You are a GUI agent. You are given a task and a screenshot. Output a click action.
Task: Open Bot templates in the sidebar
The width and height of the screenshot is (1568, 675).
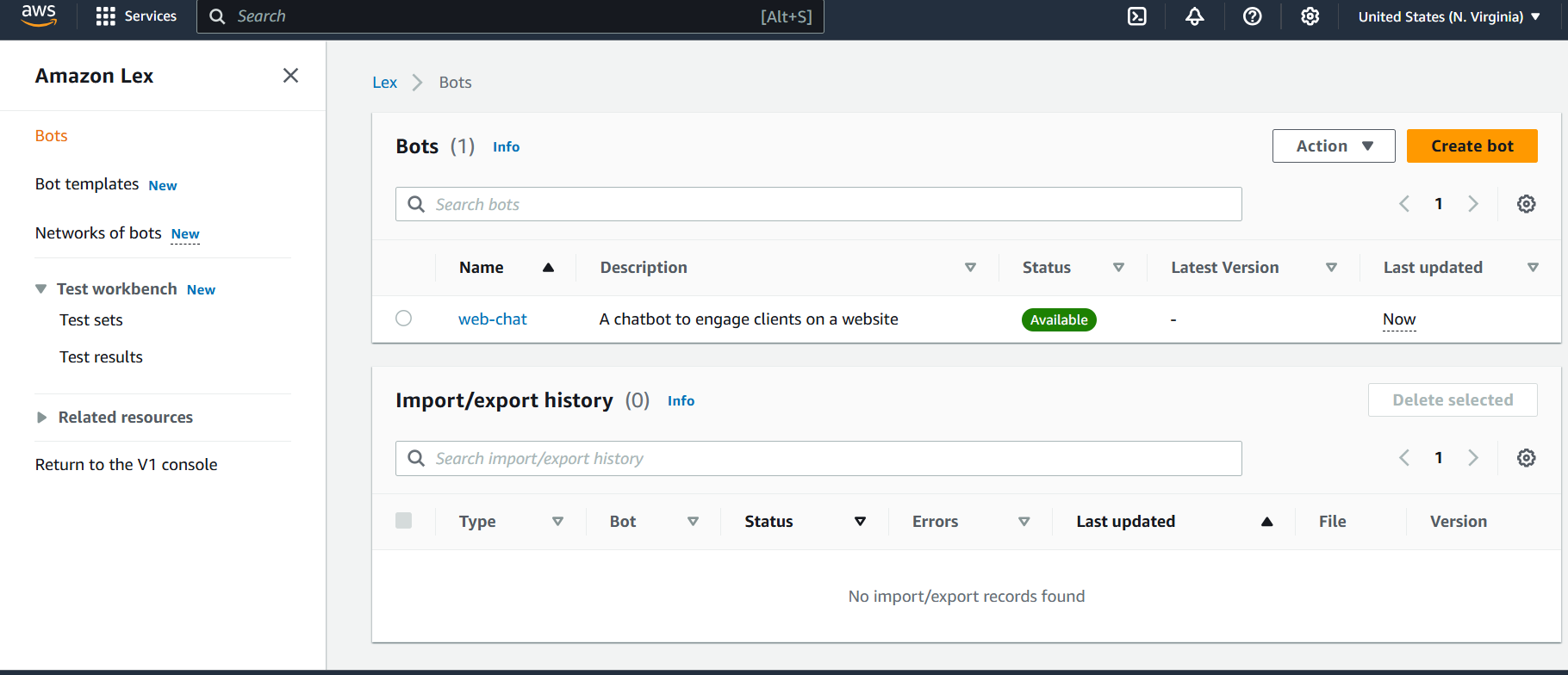click(x=87, y=184)
